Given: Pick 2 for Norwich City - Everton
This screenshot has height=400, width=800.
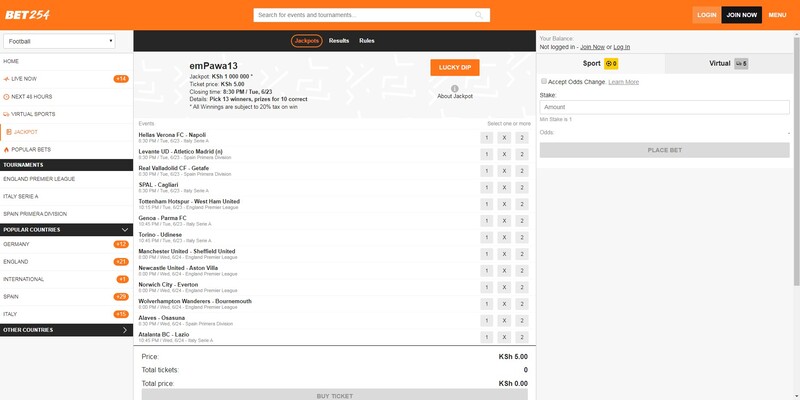Looking at the screenshot, I should coord(521,287).
